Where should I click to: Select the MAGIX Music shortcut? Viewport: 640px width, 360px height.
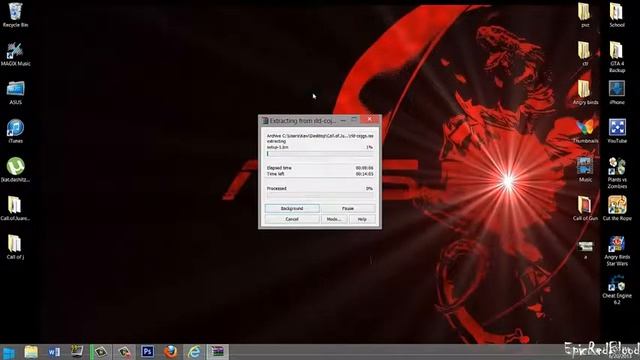15,53
